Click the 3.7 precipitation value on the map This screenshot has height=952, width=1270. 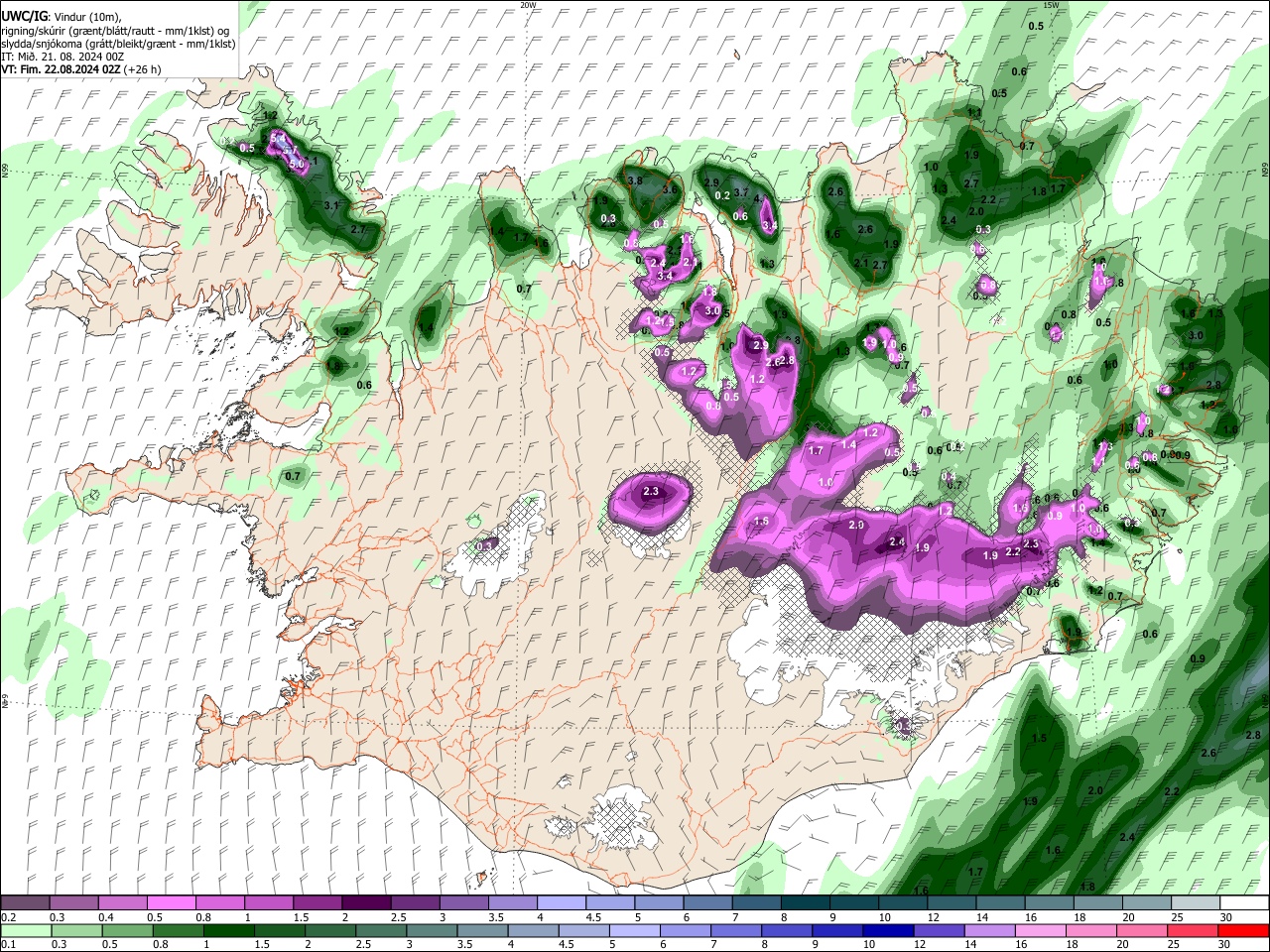(740, 192)
